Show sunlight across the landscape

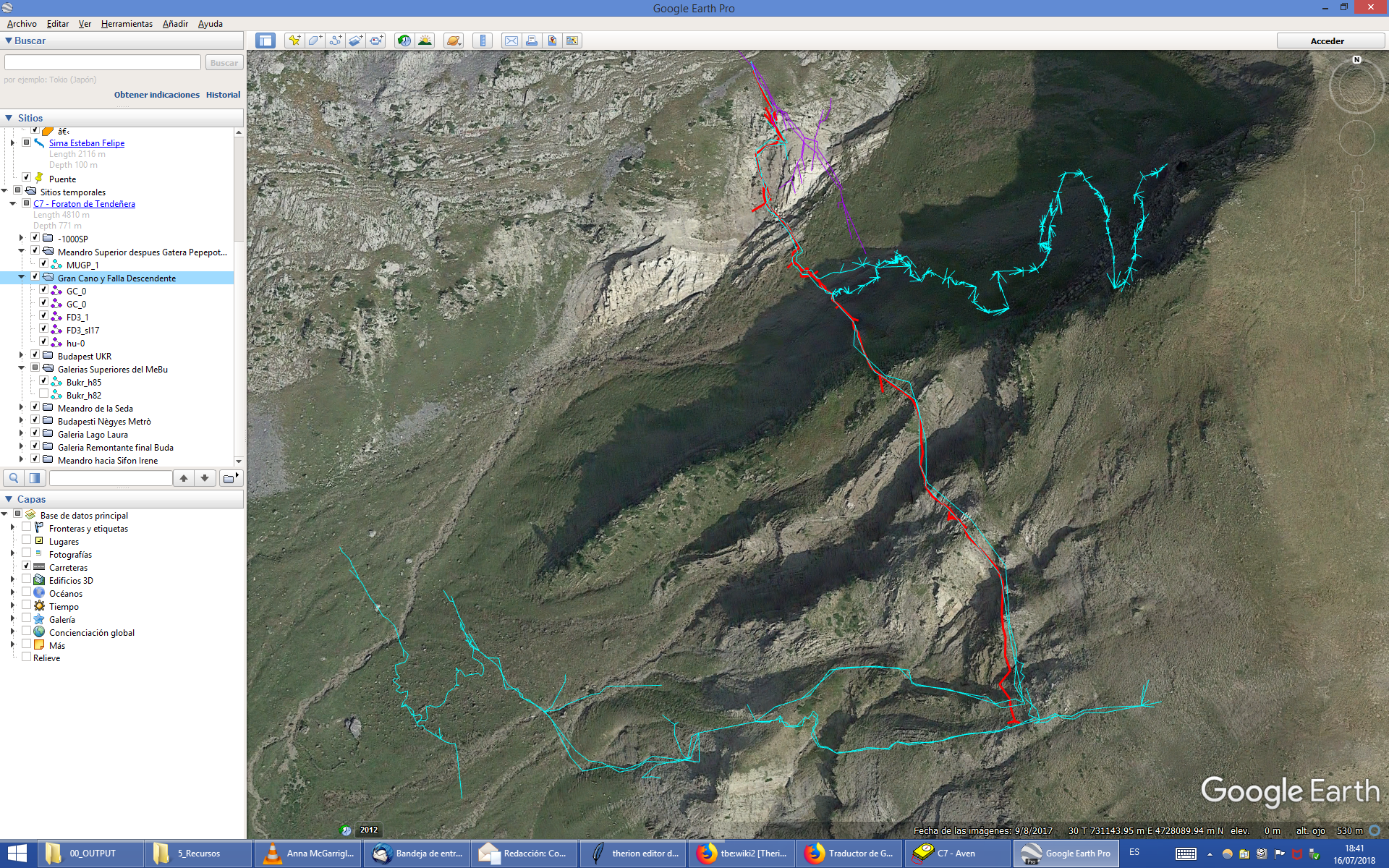tap(425, 41)
